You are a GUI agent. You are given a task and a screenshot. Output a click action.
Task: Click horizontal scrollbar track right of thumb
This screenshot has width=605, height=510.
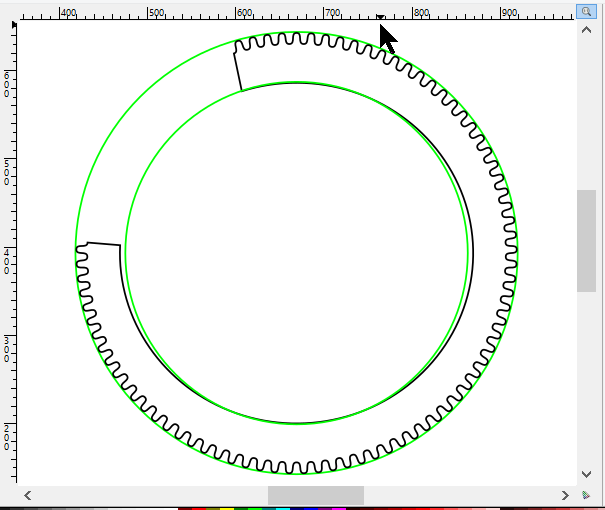coord(450,495)
